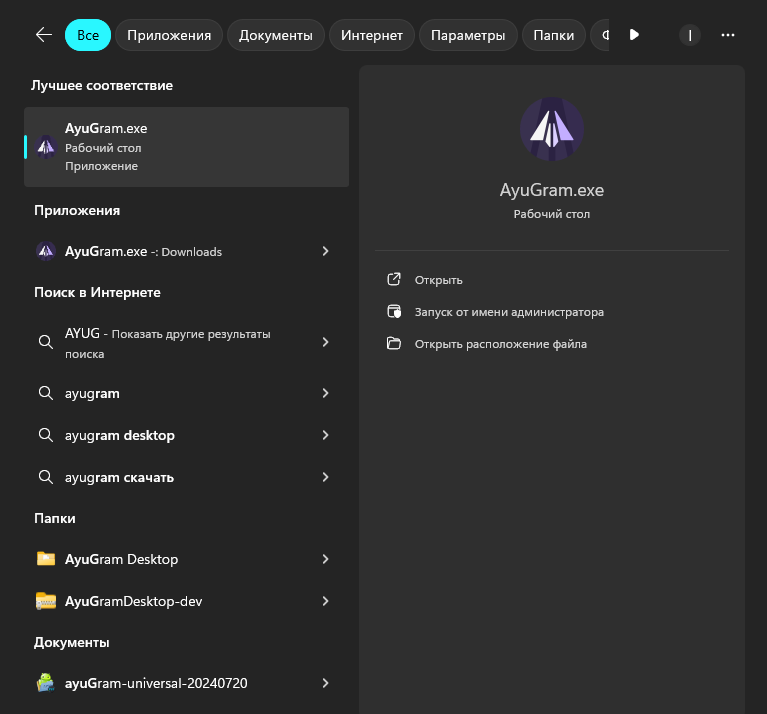Viewport: 767px width, 714px height.
Task: Choose Открыть расположение файла
Action: click(500, 344)
